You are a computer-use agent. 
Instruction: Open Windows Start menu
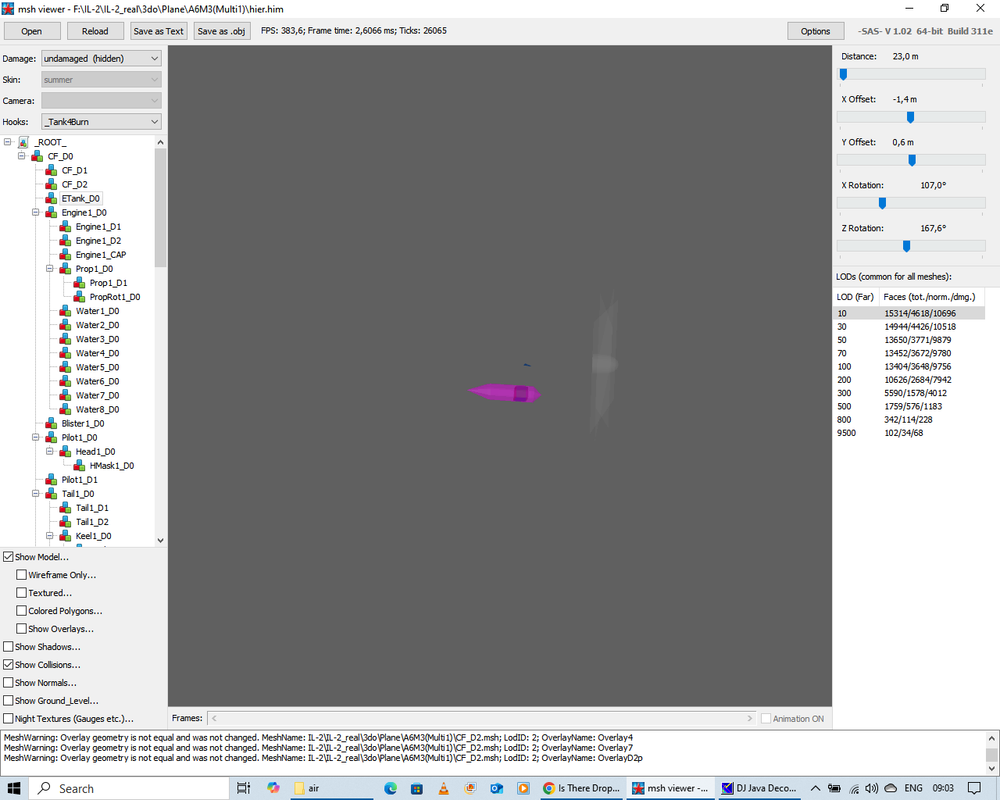click(x=14, y=789)
